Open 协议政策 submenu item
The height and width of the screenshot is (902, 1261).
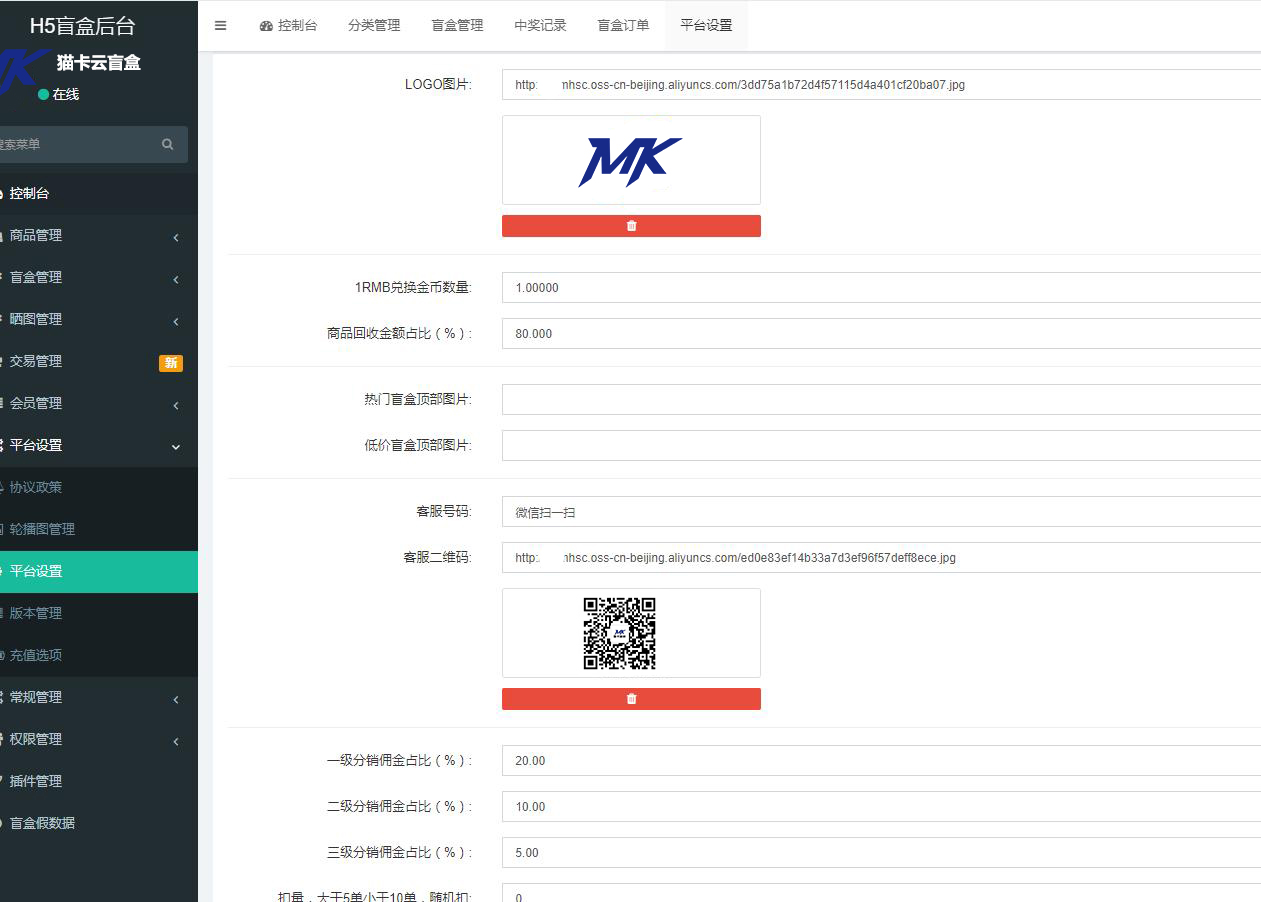(x=99, y=488)
